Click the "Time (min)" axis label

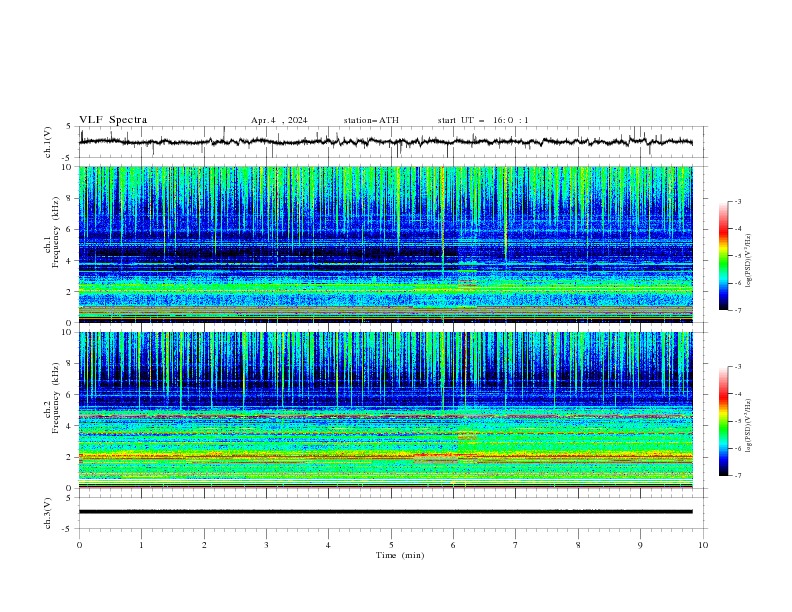[400, 555]
